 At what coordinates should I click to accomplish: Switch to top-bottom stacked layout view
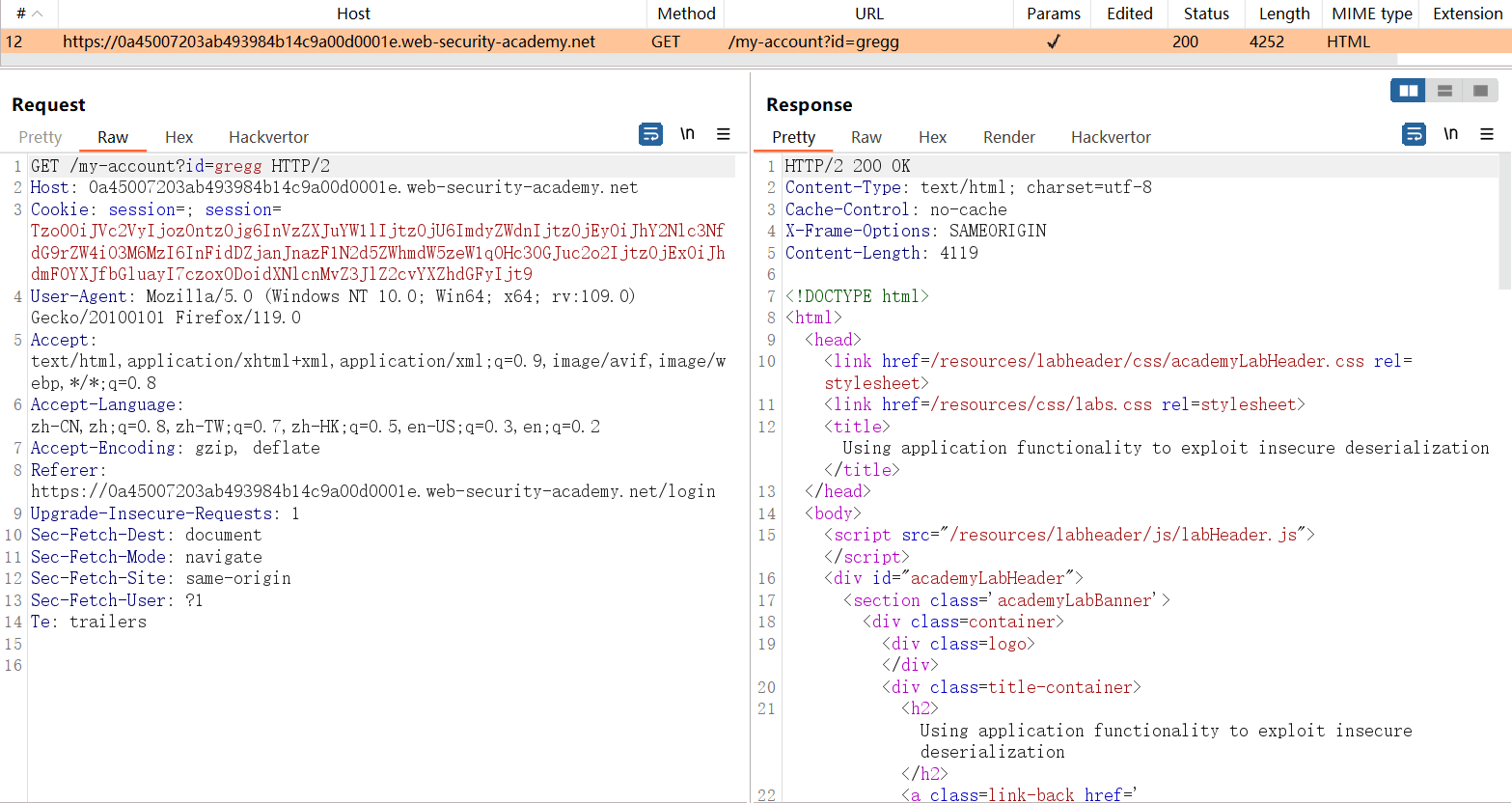point(1444,91)
